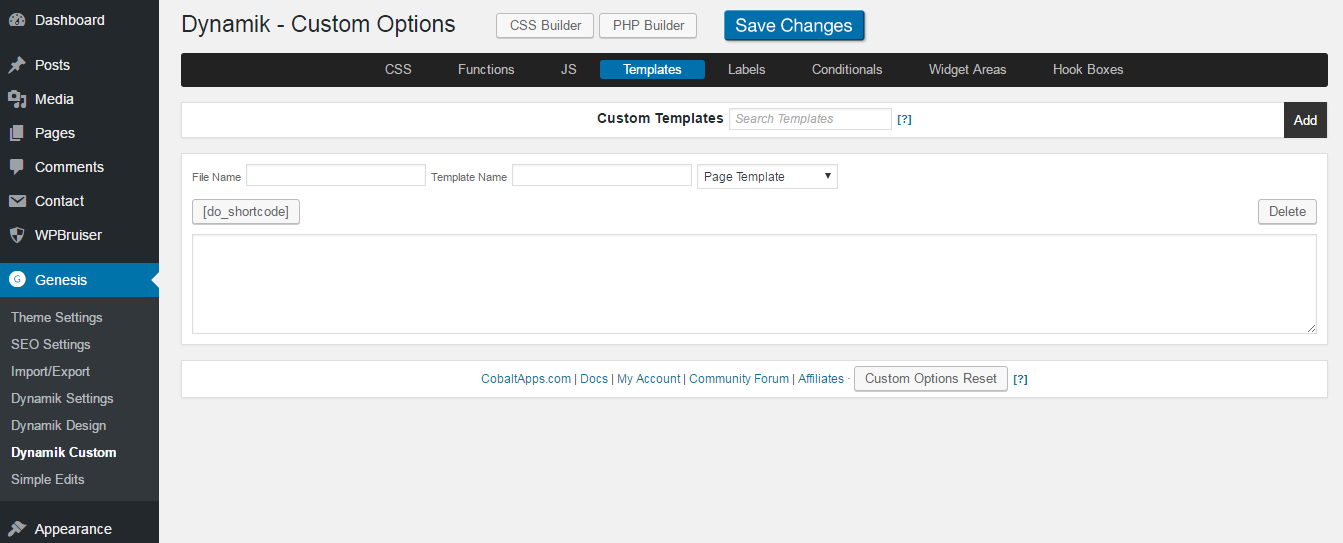
Task: Delete the current template
Action: pyautogui.click(x=1287, y=211)
